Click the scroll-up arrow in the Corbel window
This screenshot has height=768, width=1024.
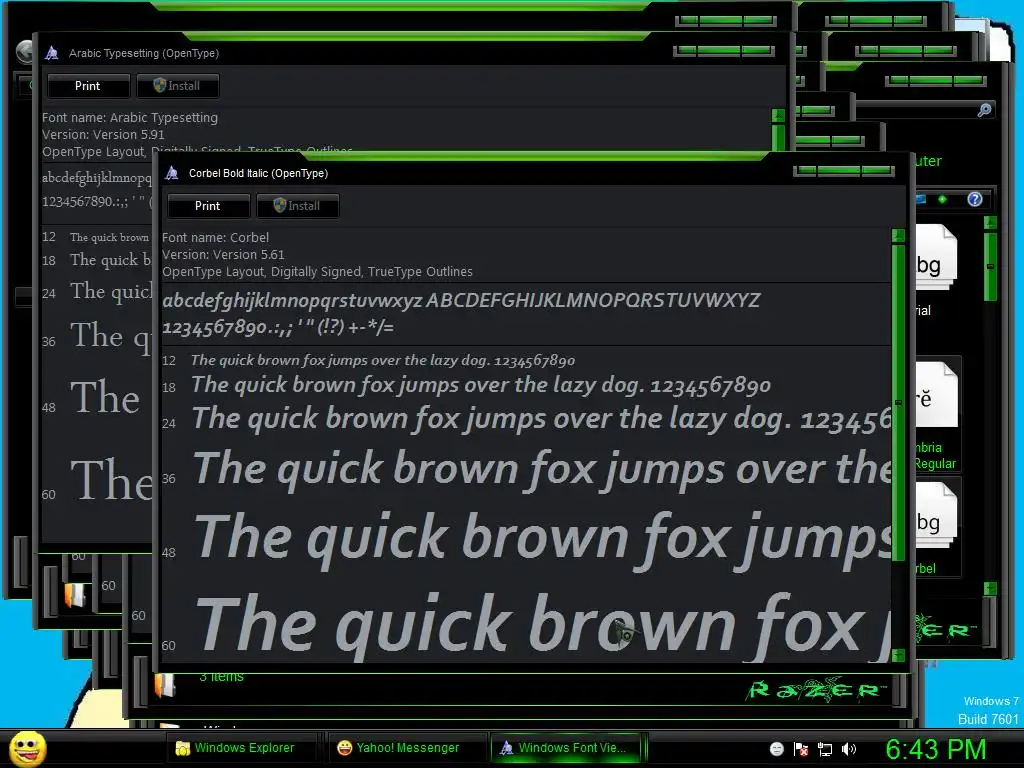pyautogui.click(x=898, y=235)
